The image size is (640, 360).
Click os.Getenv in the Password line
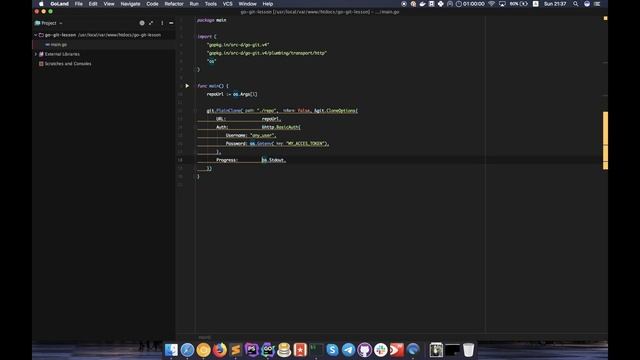pyautogui.click(x=261, y=143)
